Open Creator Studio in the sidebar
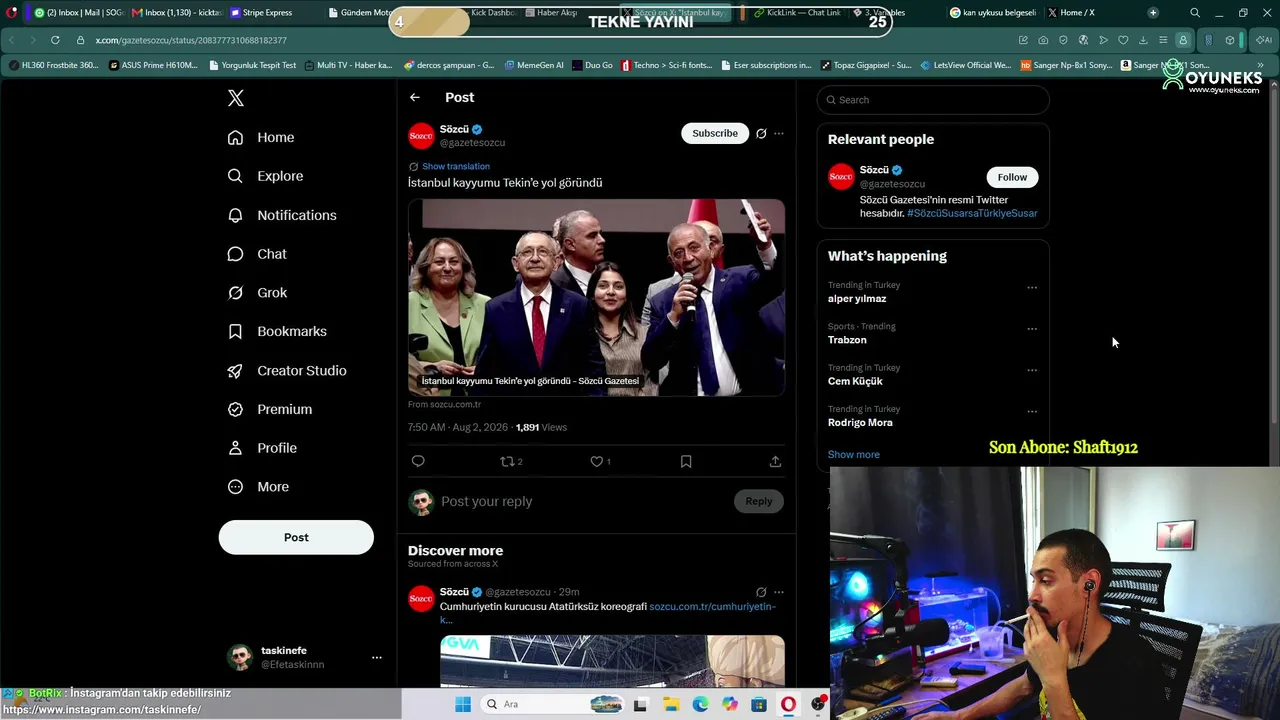The width and height of the screenshot is (1280, 720). tap(287, 370)
